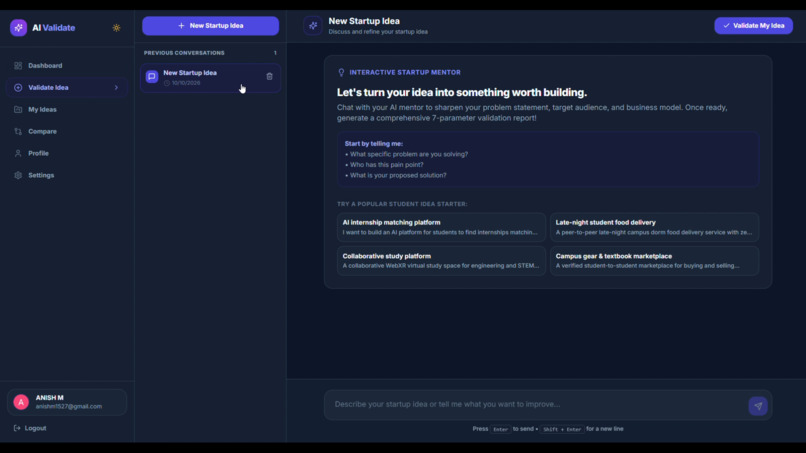Click the Previous Conversations heading
Screen dimensions: 806x453
(x=184, y=53)
